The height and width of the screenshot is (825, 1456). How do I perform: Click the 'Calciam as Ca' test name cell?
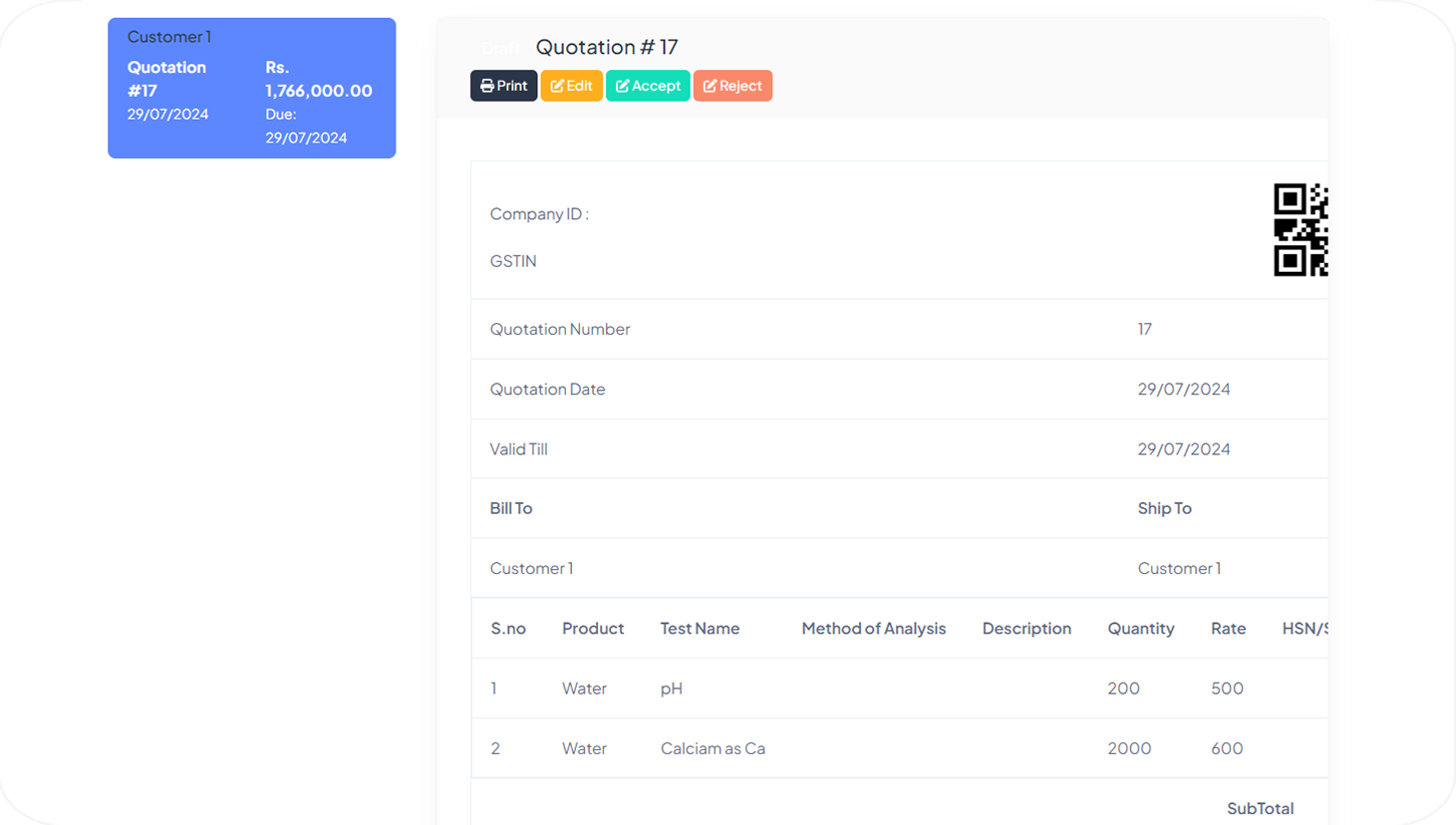click(713, 748)
